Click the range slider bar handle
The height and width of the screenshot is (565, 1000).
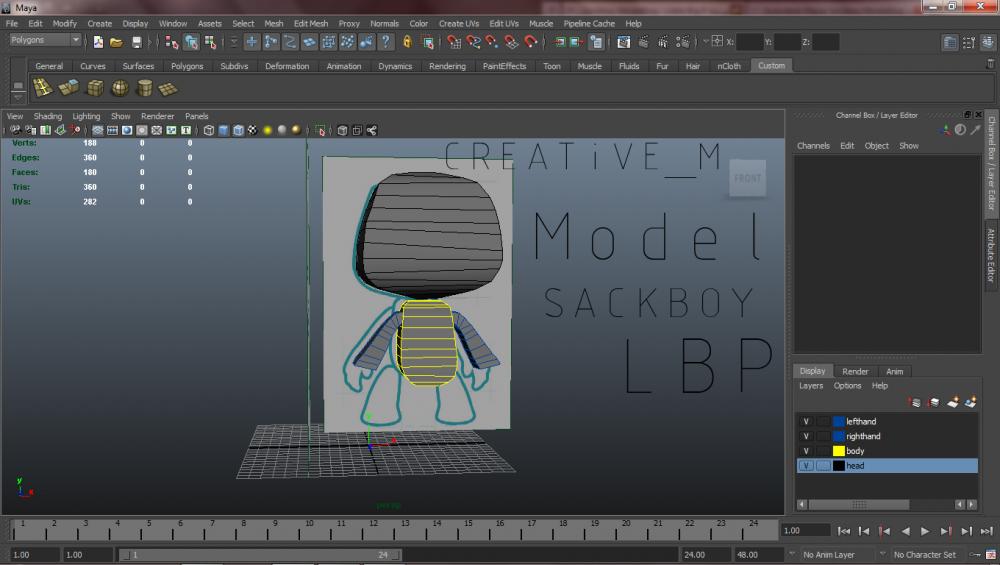(260, 555)
